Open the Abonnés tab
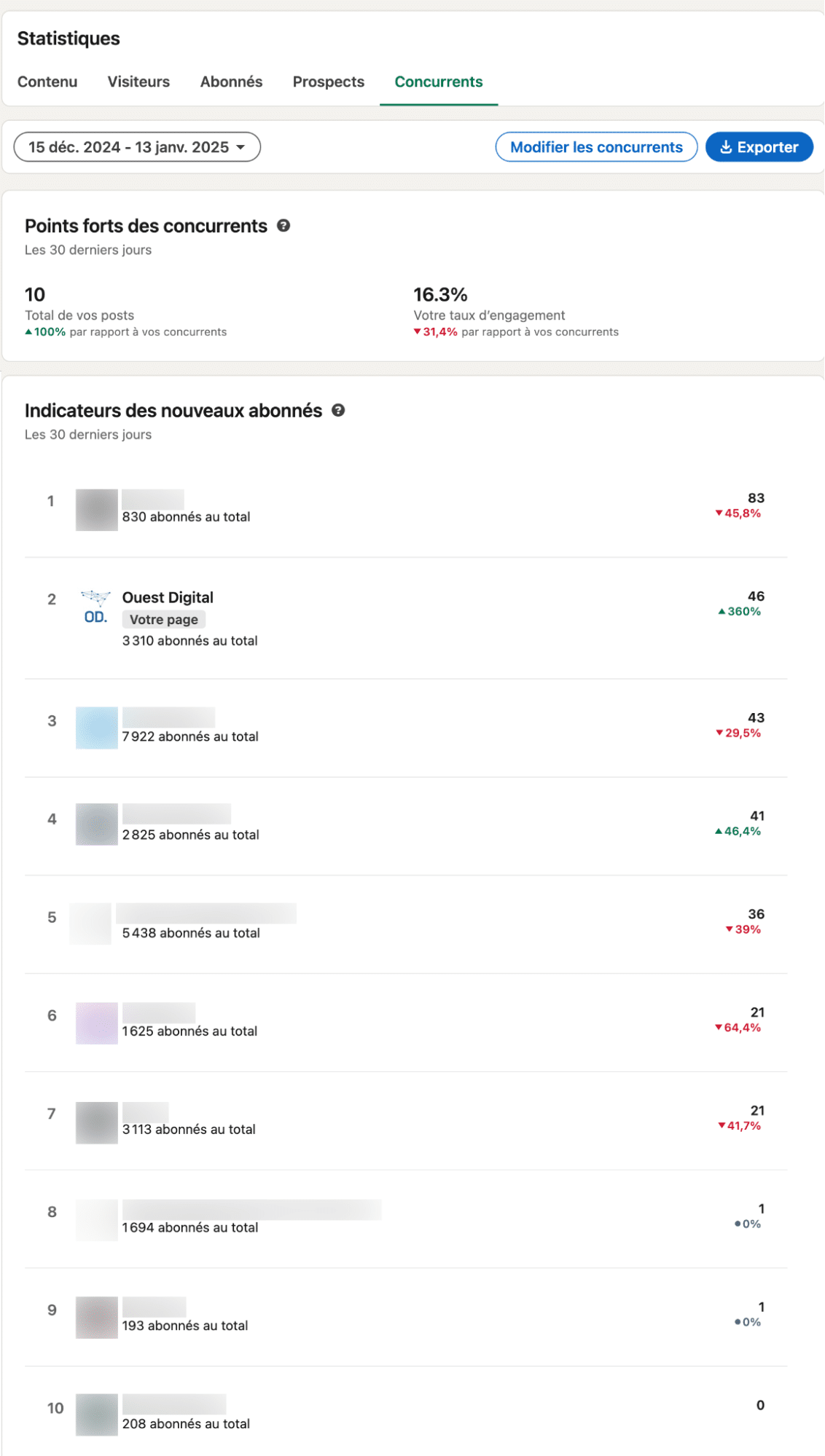Image resolution: width=825 pixels, height=1456 pixels. click(231, 82)
